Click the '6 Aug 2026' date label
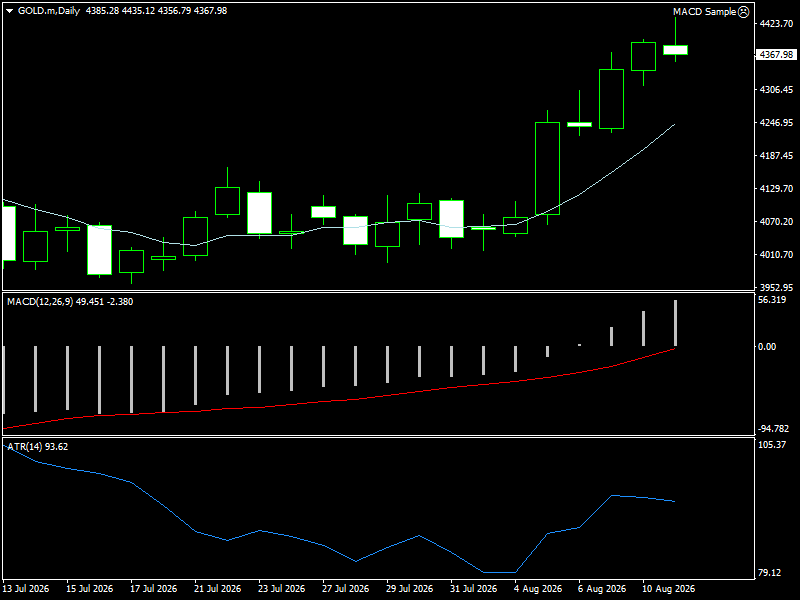Viewport: 800px width, 600px height. click(x=602, y=589)
